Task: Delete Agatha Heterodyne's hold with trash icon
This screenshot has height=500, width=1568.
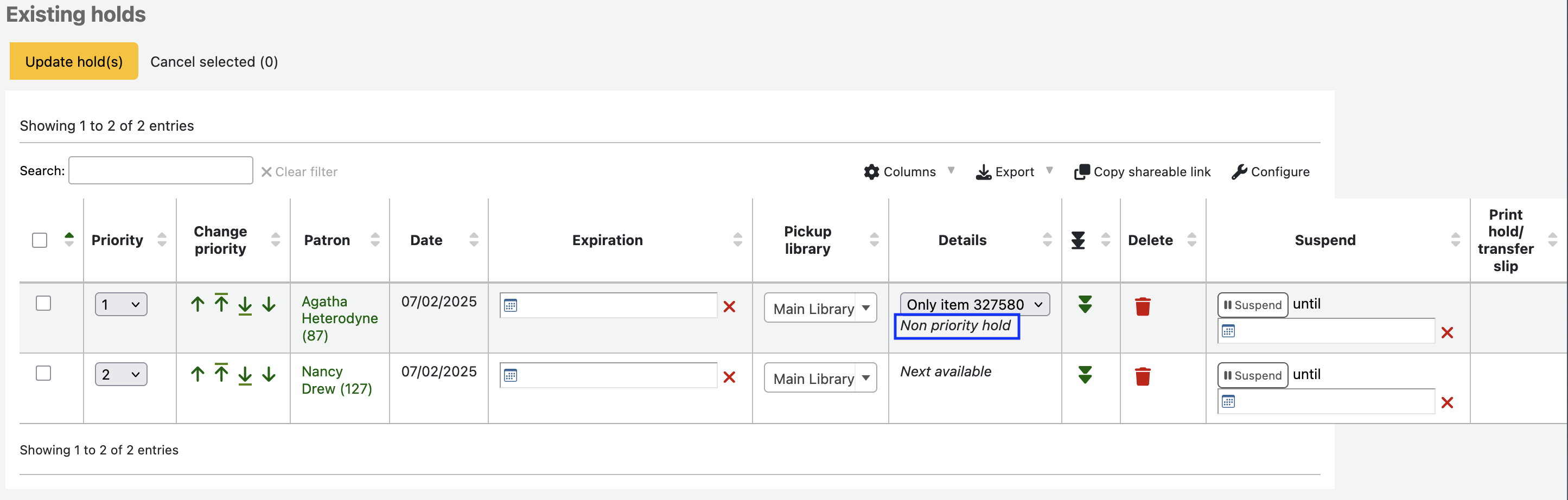Action: coord(1143,306)
